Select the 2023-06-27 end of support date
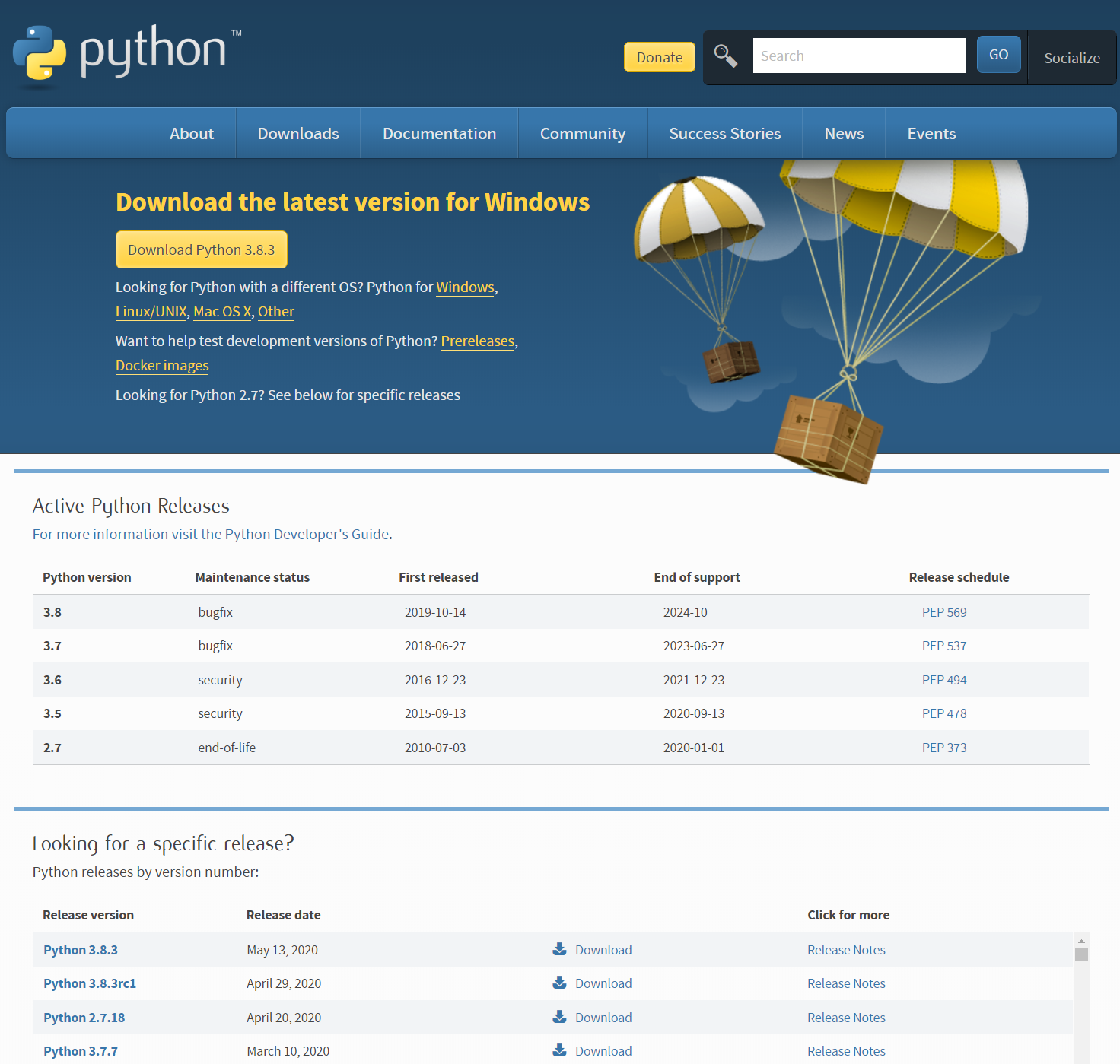The width and height of the screenshot is (1120, 1064). [694, 646]
